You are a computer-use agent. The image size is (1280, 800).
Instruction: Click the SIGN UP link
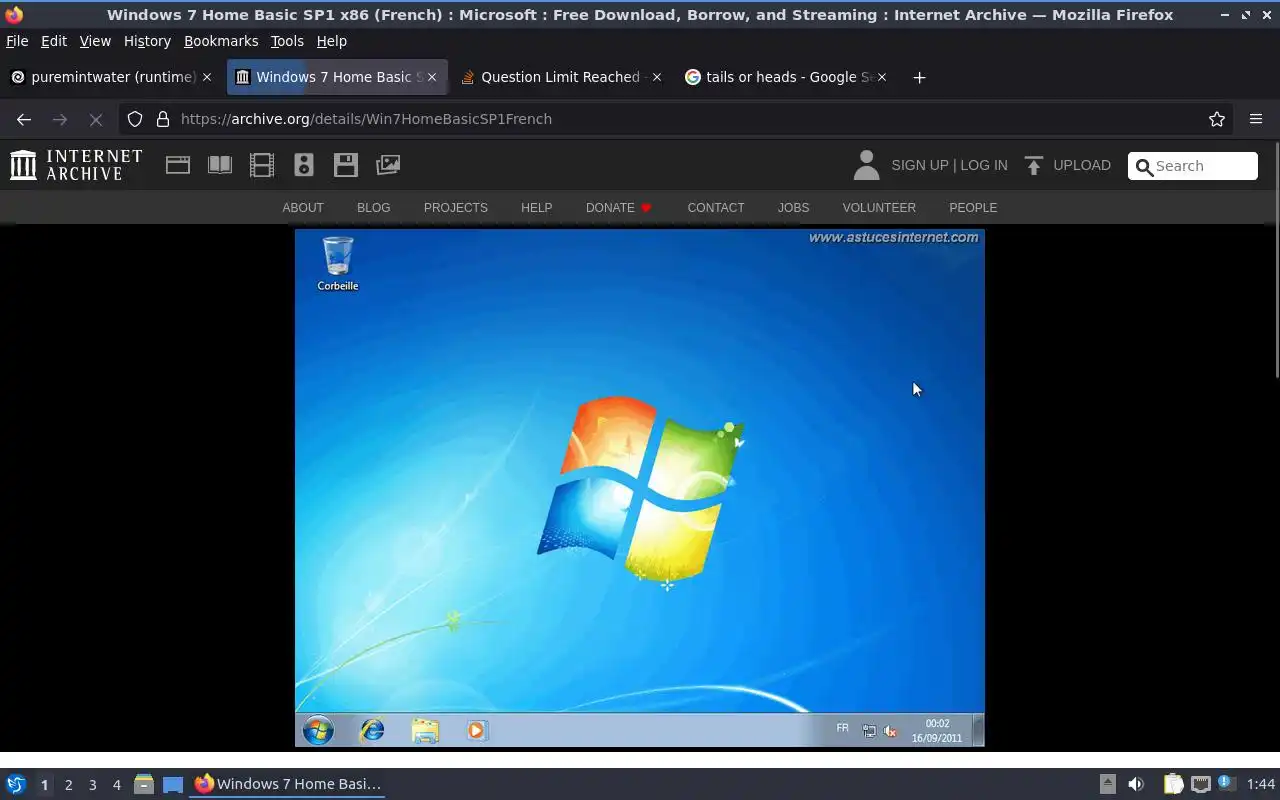[x=919, y=165]
